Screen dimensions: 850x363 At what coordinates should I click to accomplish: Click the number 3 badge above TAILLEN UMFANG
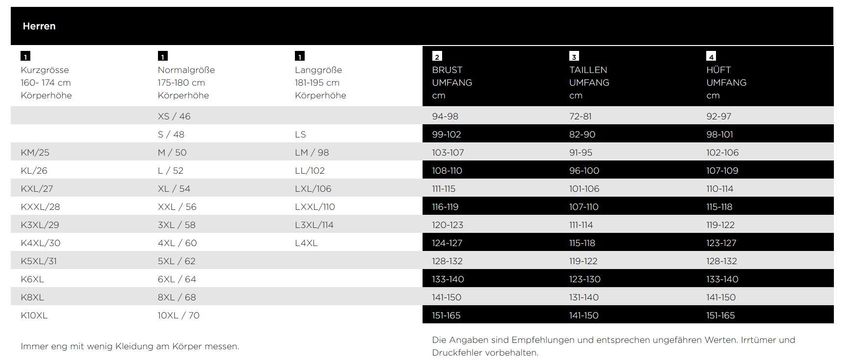tap(574, 56)
